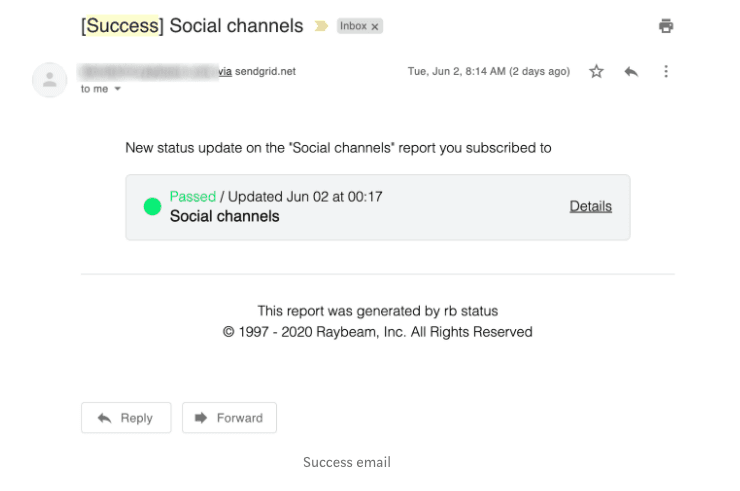Click the sender's avatar picture
The height and width of the screenshot is (491, 740).
[49, 79]
